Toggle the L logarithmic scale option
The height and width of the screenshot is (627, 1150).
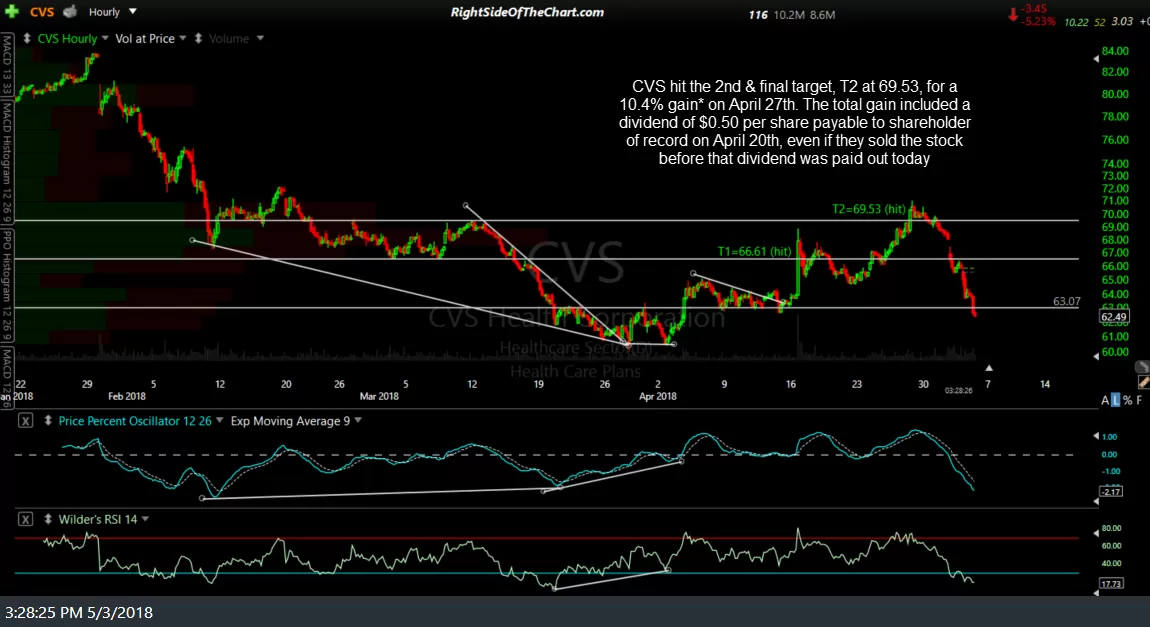pos(1116,400)
